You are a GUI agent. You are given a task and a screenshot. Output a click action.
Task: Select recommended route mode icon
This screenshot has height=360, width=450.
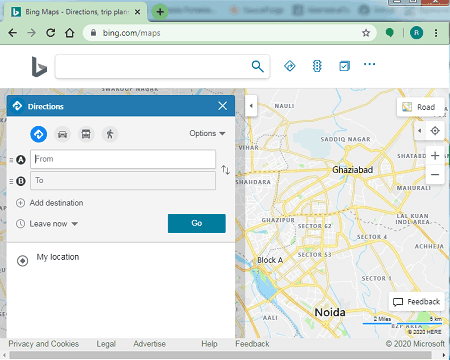point(39,134)
